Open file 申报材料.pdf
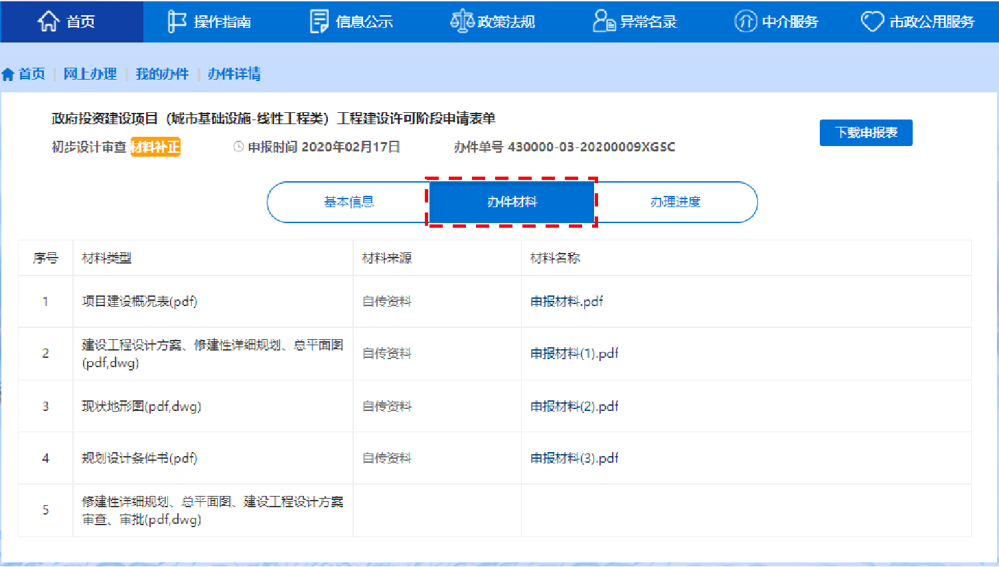Screen dimensions: 999x567 point(566,301)
